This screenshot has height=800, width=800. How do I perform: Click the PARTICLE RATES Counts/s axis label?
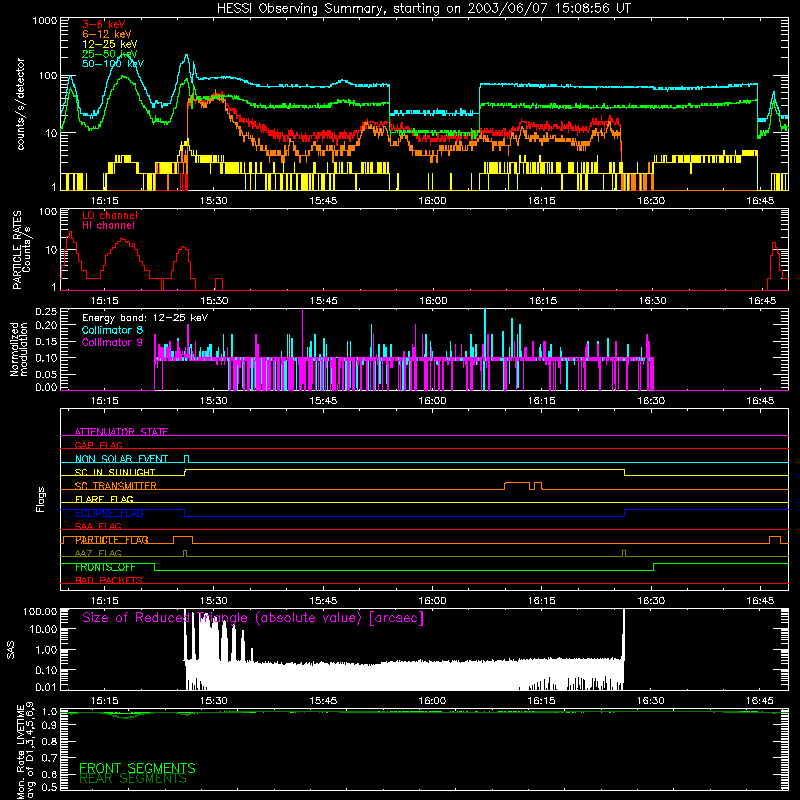click(x=21, y=249)
